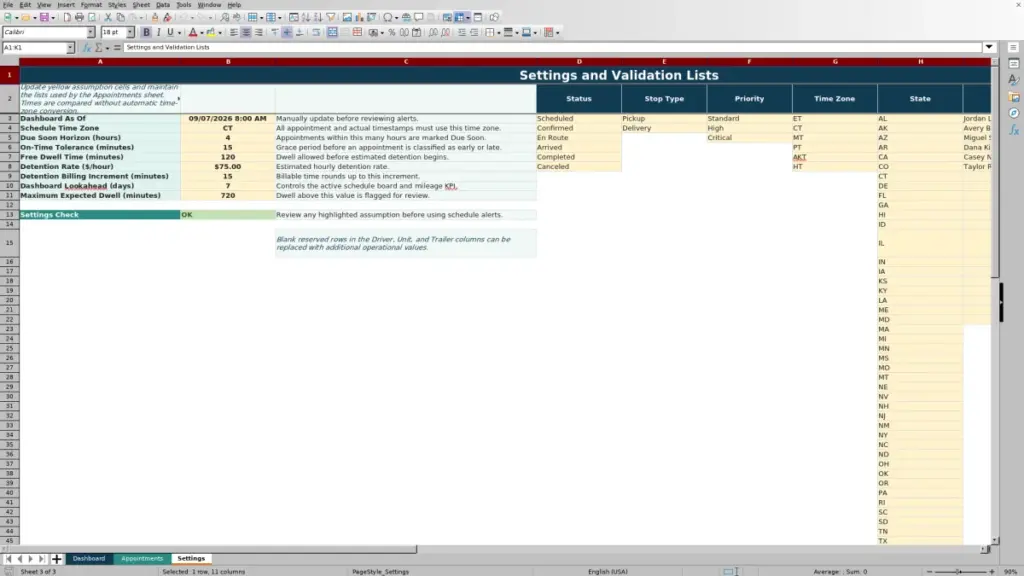1024x576 pixels.
Task: Toggle the AutoFilter funnel icon
Action: click(330, 18)
